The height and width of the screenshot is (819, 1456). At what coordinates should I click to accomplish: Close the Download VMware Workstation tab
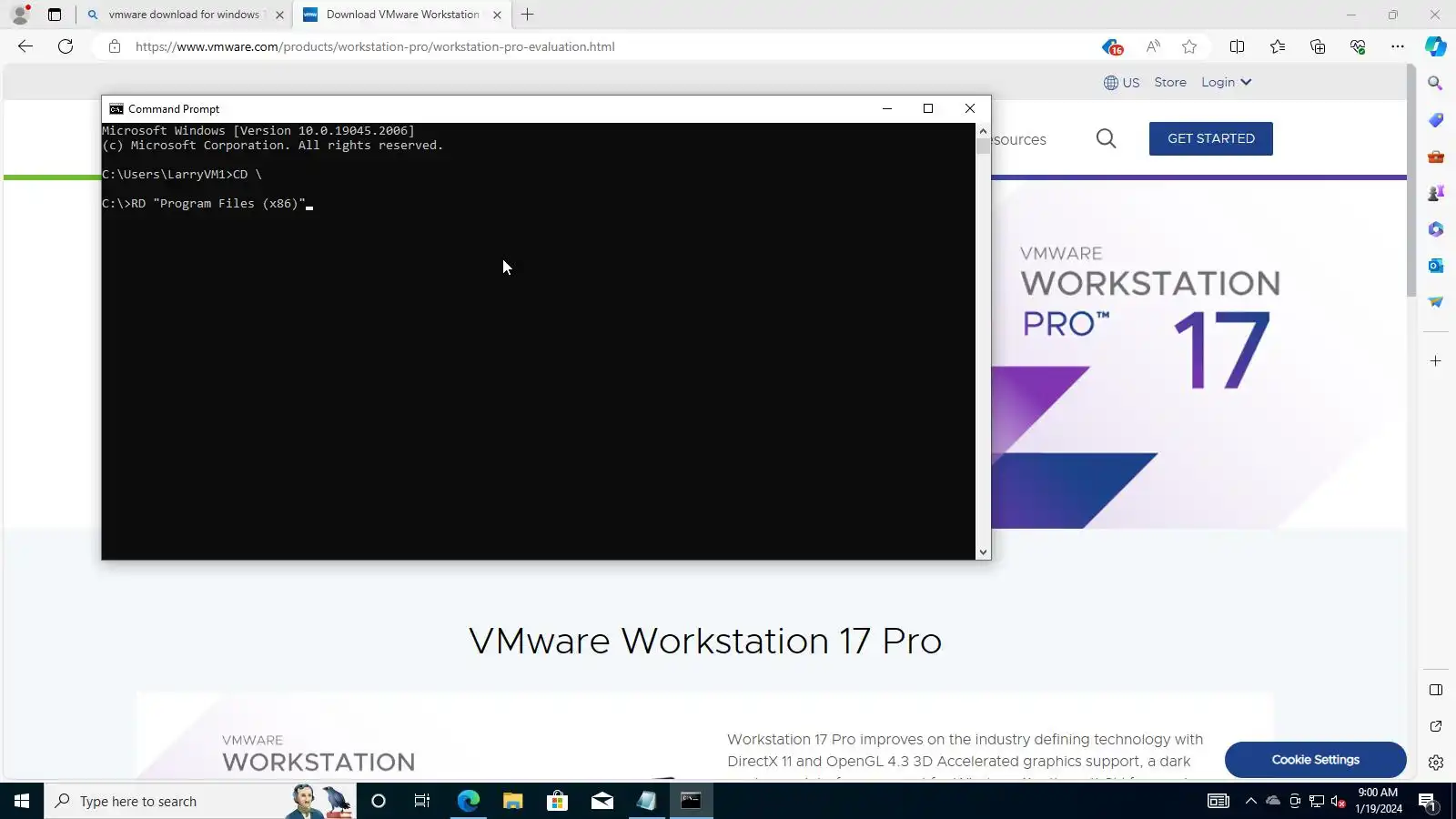(x=497, y=15)
